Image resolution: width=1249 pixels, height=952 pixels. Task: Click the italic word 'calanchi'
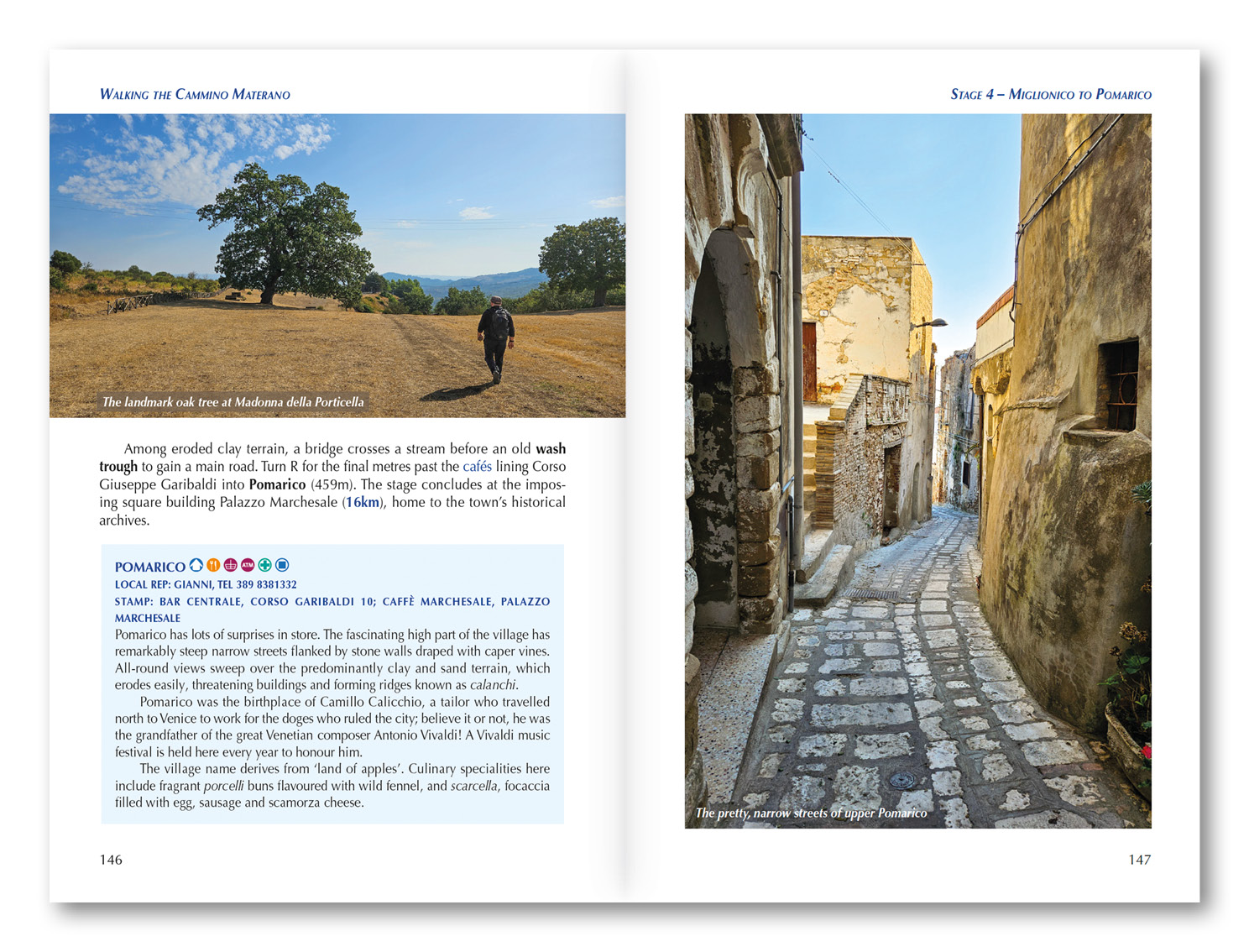(492, 685)
